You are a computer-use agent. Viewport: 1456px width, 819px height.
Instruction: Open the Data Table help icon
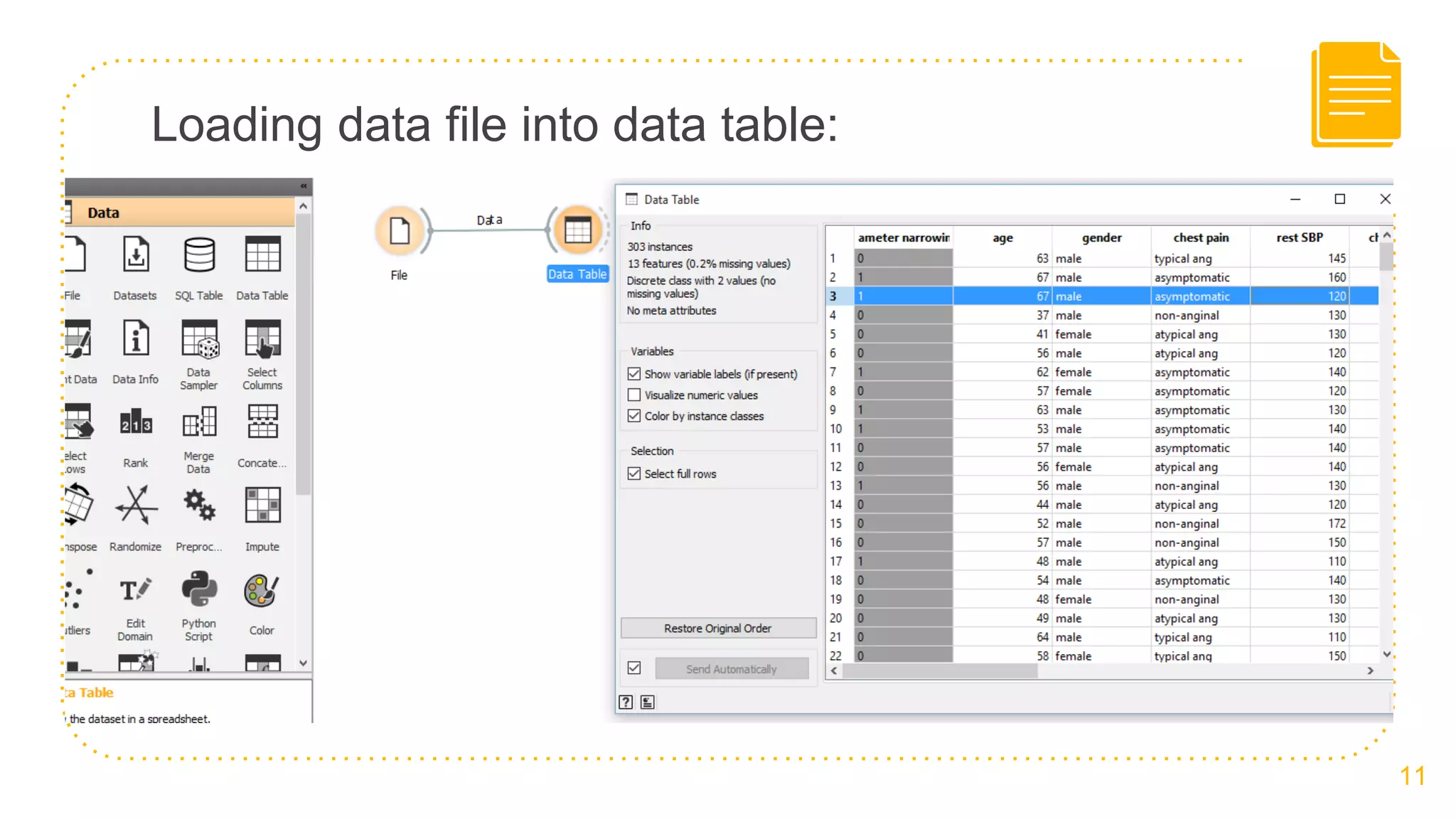626,702
